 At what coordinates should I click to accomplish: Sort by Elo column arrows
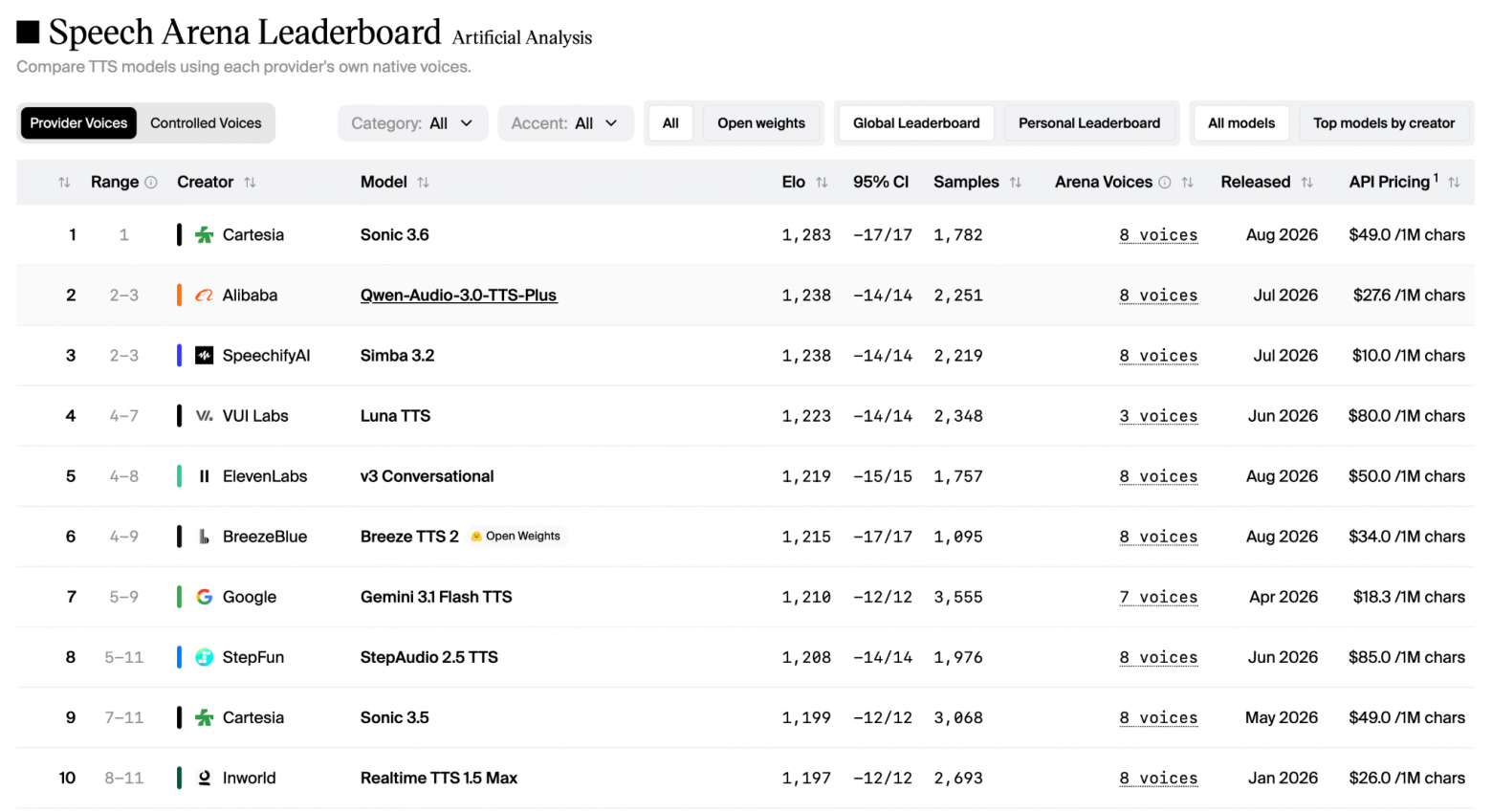[822, 183]
